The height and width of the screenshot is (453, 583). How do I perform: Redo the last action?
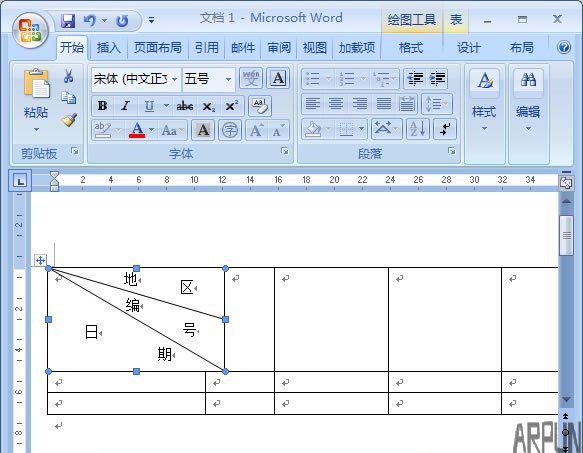click(x=122, y=21)
